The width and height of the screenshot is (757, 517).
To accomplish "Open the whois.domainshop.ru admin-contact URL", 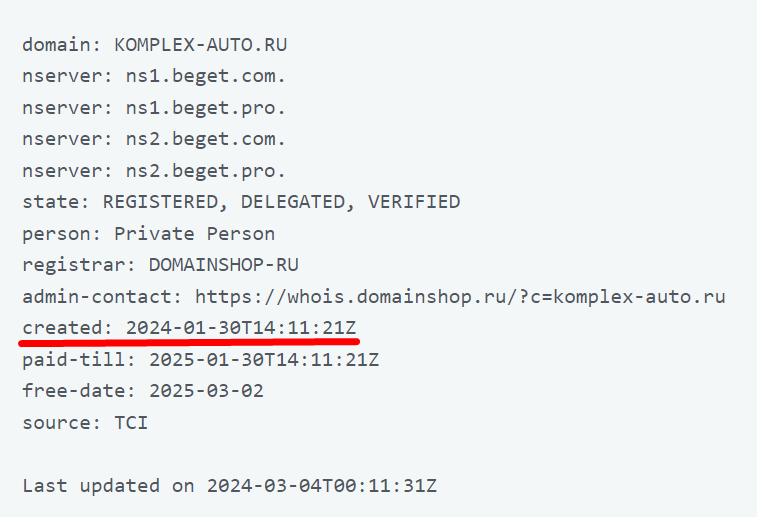I will click(x=460, y=297).
